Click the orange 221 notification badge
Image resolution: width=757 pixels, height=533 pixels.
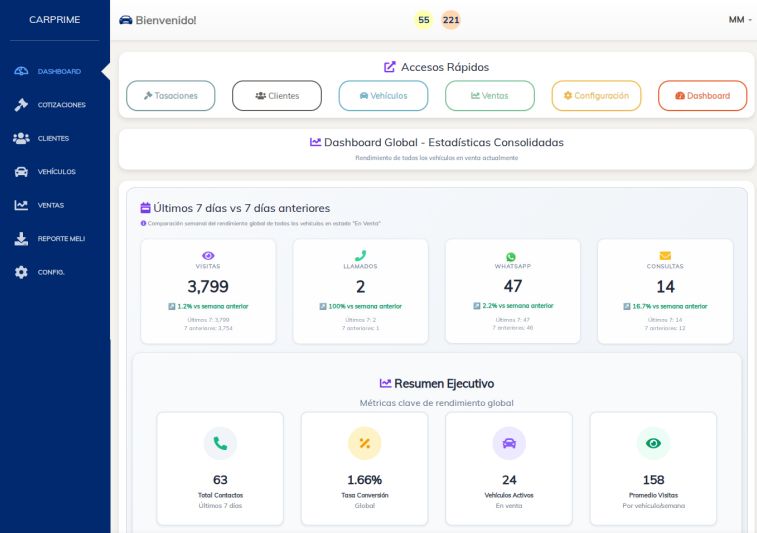(451, 20)
